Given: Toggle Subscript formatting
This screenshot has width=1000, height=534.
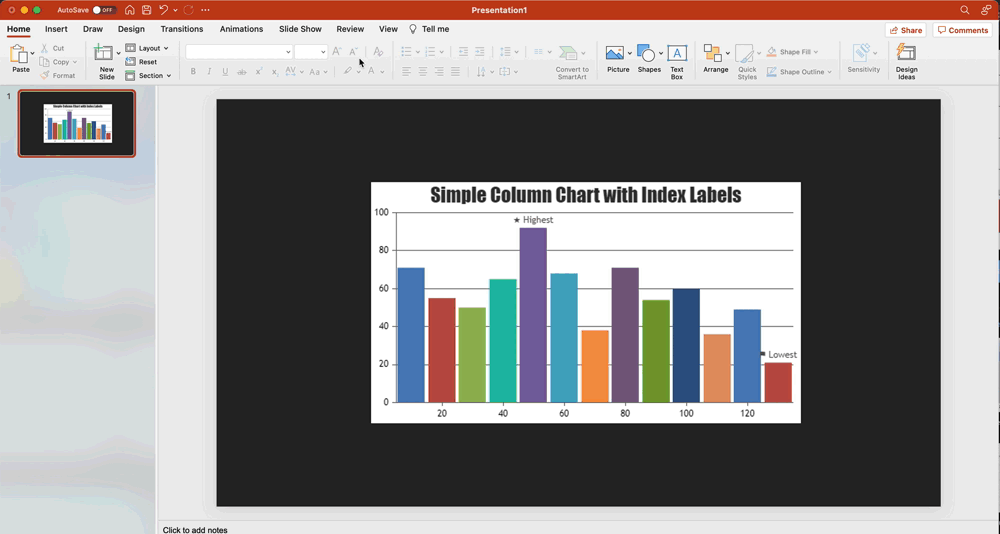Looking at the screenshot, I should pos(275,71).
